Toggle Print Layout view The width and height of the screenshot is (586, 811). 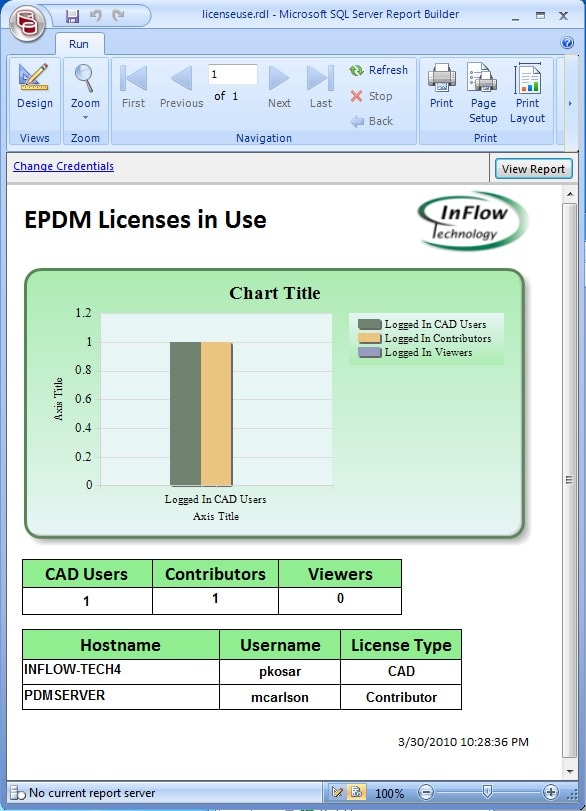click(x=528, y=94)
